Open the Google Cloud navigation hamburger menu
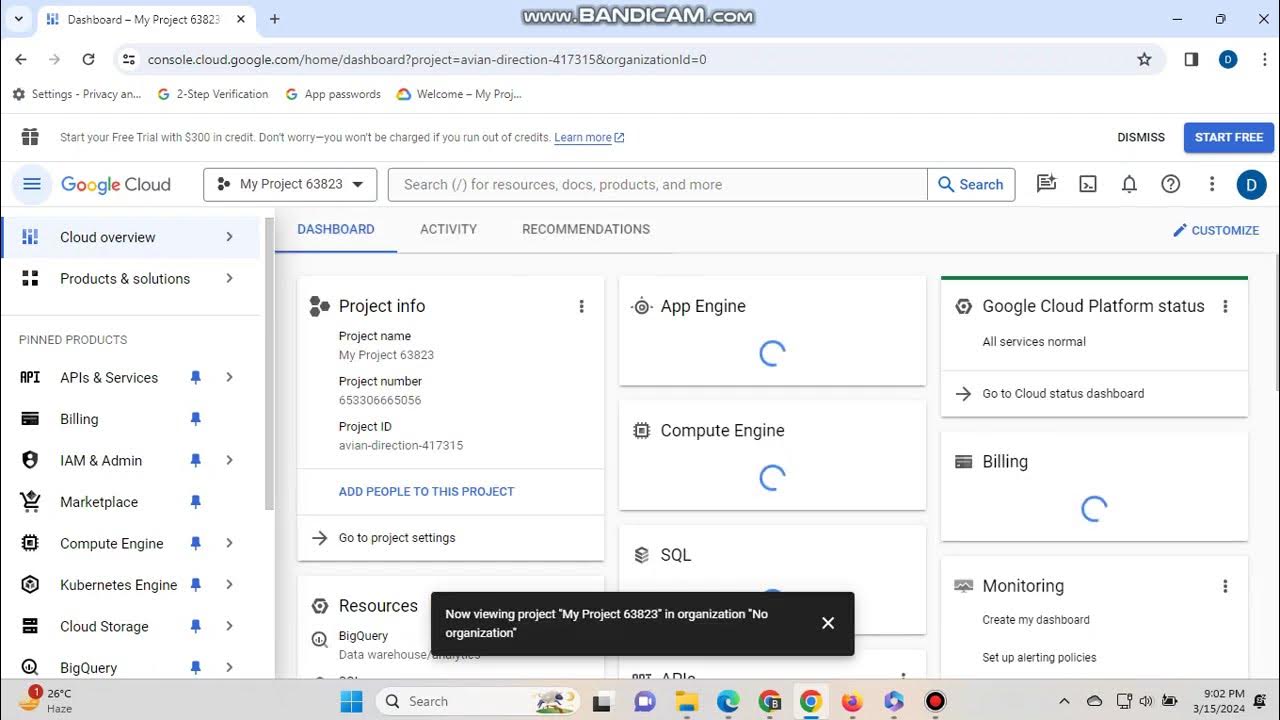The width and height of the screenshot is (1280, 720). 31,184
